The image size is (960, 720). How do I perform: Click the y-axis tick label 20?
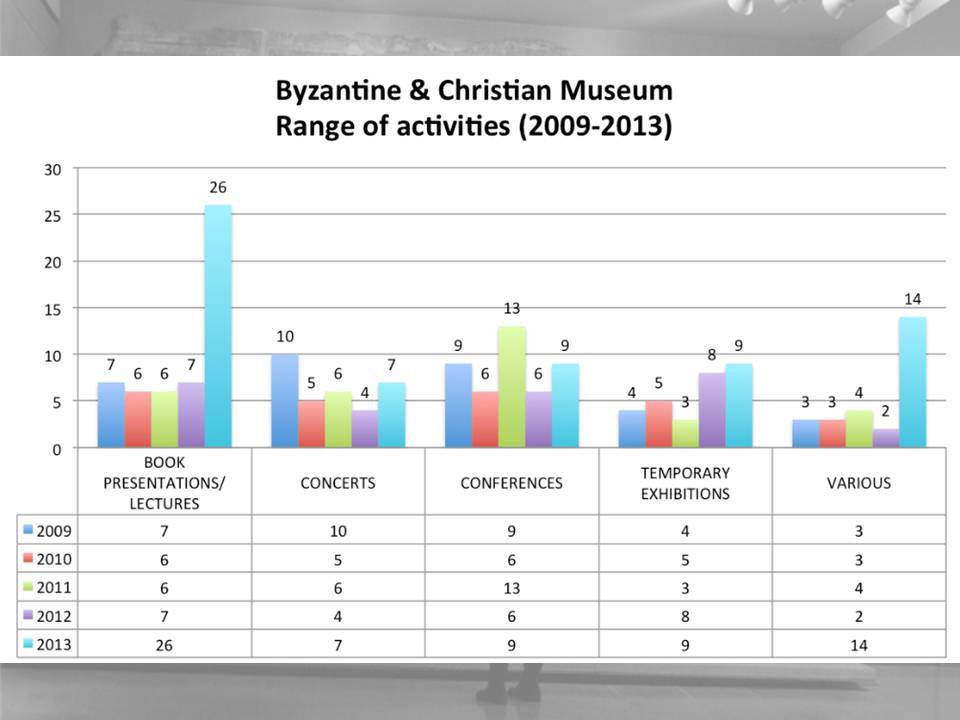pos(53,263)
